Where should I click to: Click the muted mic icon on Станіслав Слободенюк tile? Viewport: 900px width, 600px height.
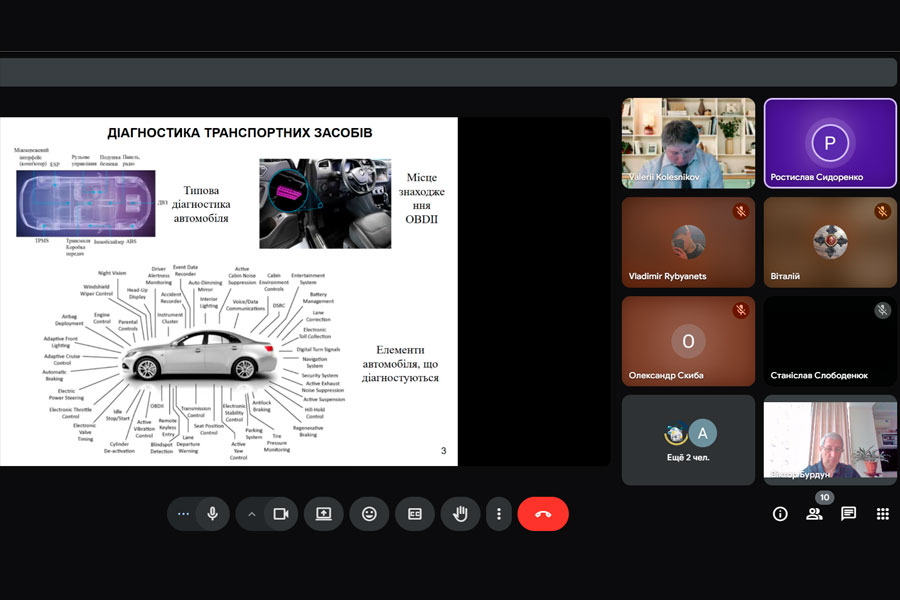[882, 311]
